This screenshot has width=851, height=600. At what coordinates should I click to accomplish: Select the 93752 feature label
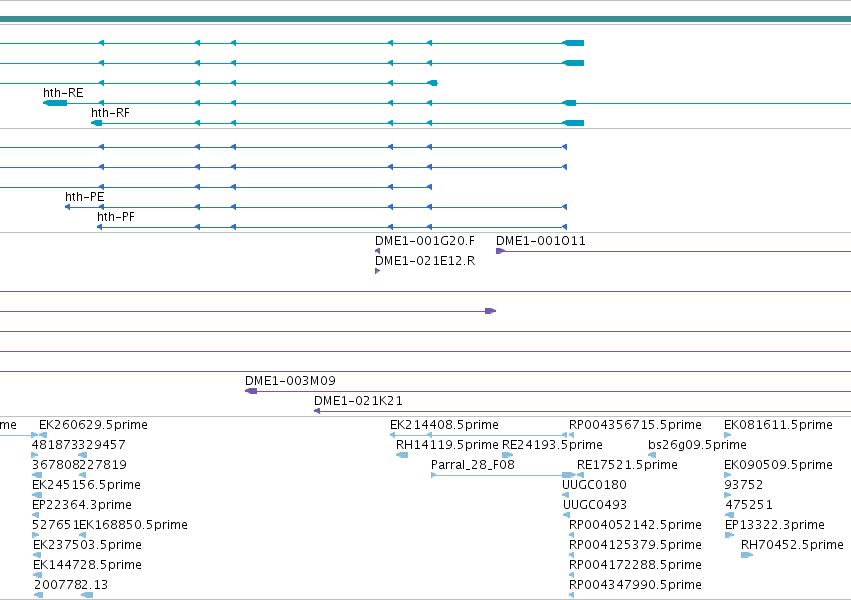click(744, 485)
